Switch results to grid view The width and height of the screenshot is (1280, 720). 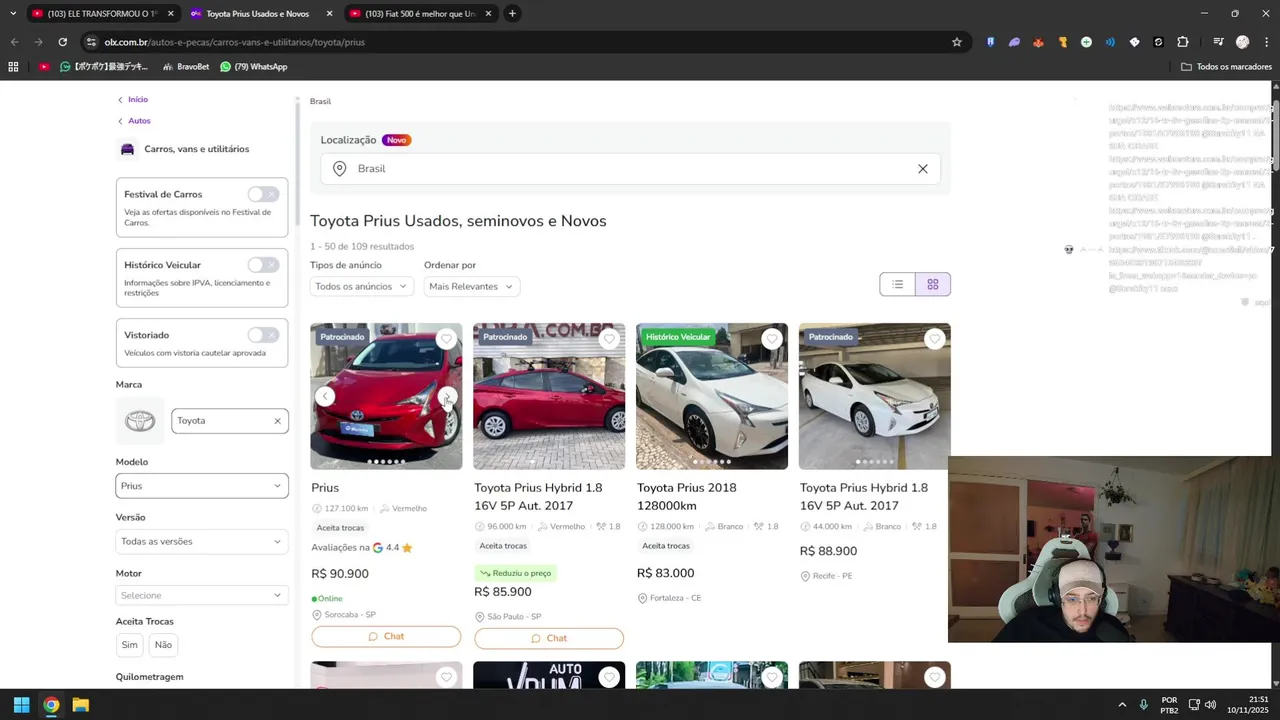[933, 284]
